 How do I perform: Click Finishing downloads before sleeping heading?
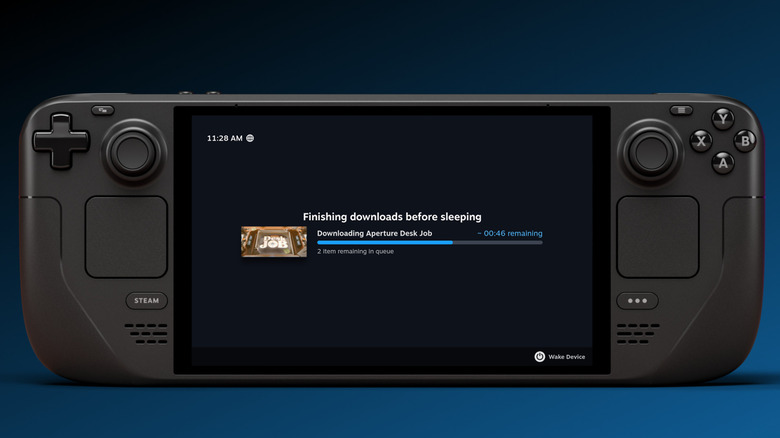click(x=392, y=217)
